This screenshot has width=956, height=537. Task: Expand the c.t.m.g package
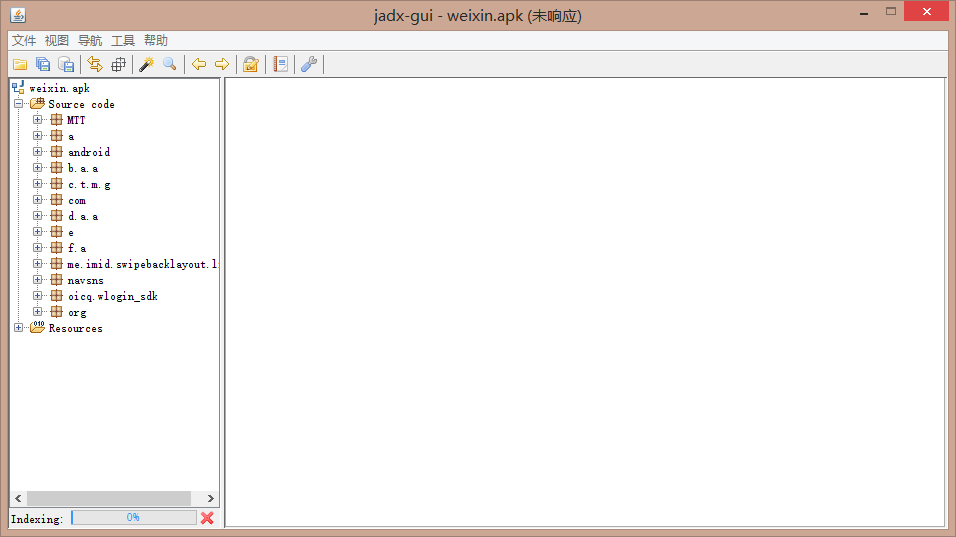(38, 183)
